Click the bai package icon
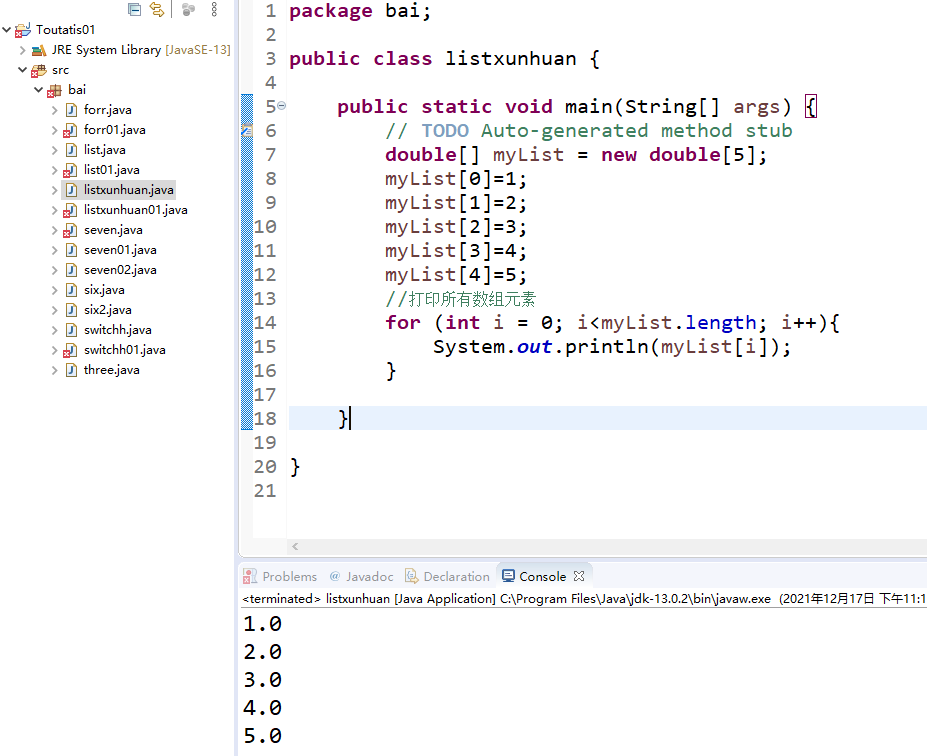 (x=54, y=90)
